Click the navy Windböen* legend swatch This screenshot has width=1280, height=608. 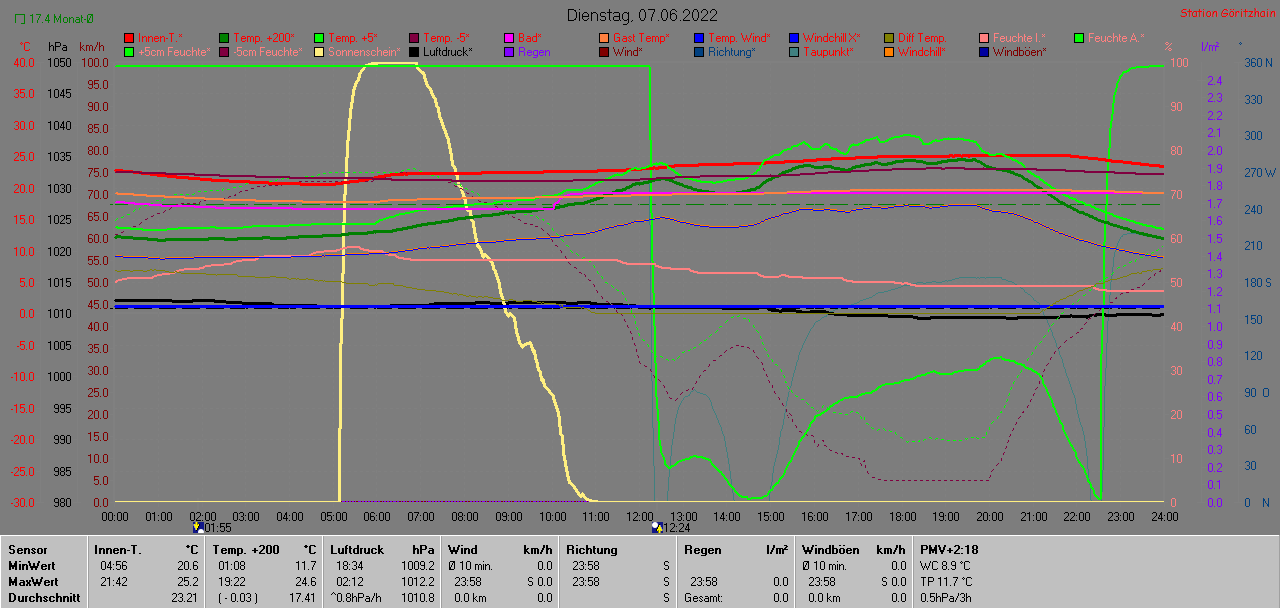(984, 52)
